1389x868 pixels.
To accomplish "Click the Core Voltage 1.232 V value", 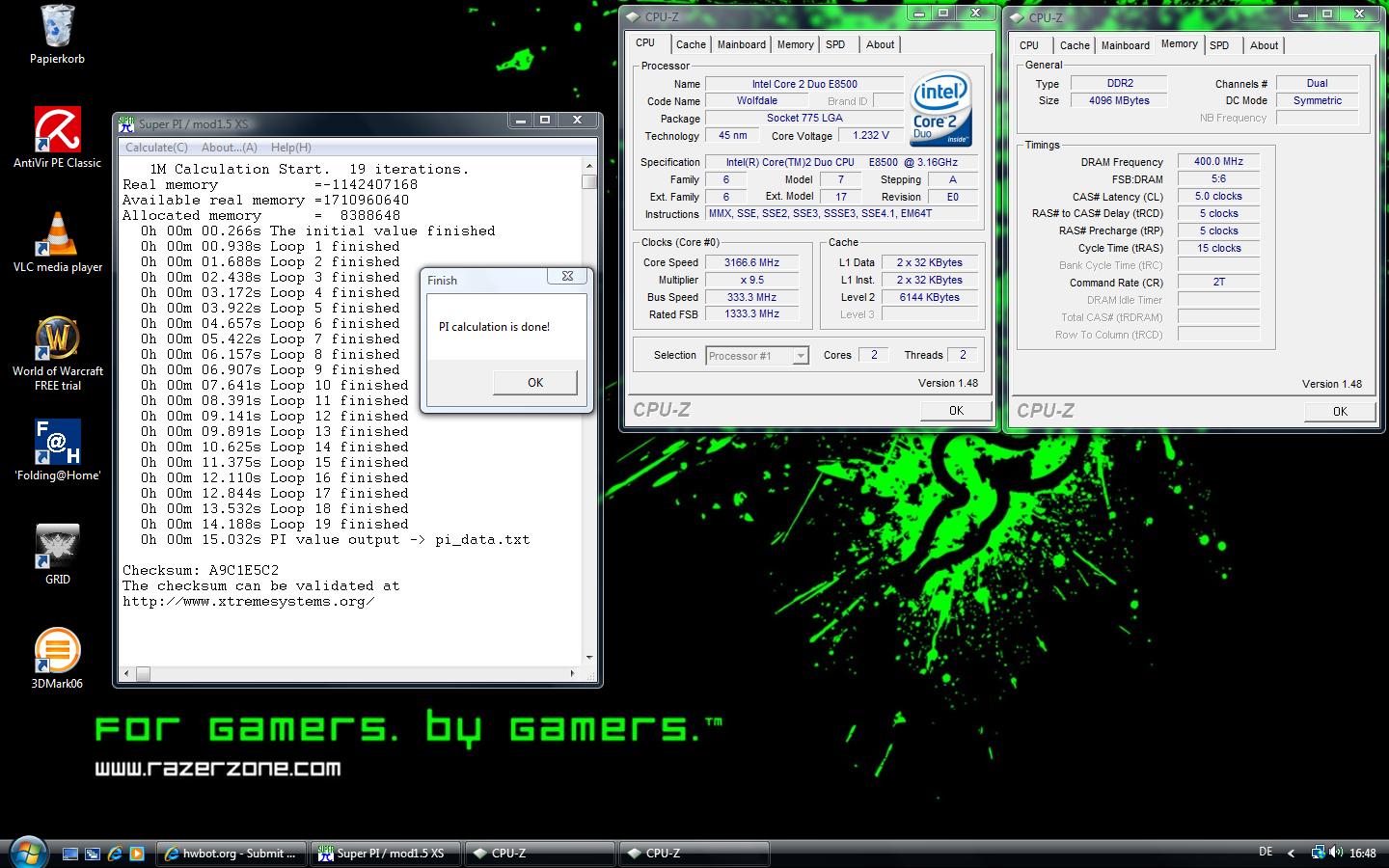I will tap(871, 135).
